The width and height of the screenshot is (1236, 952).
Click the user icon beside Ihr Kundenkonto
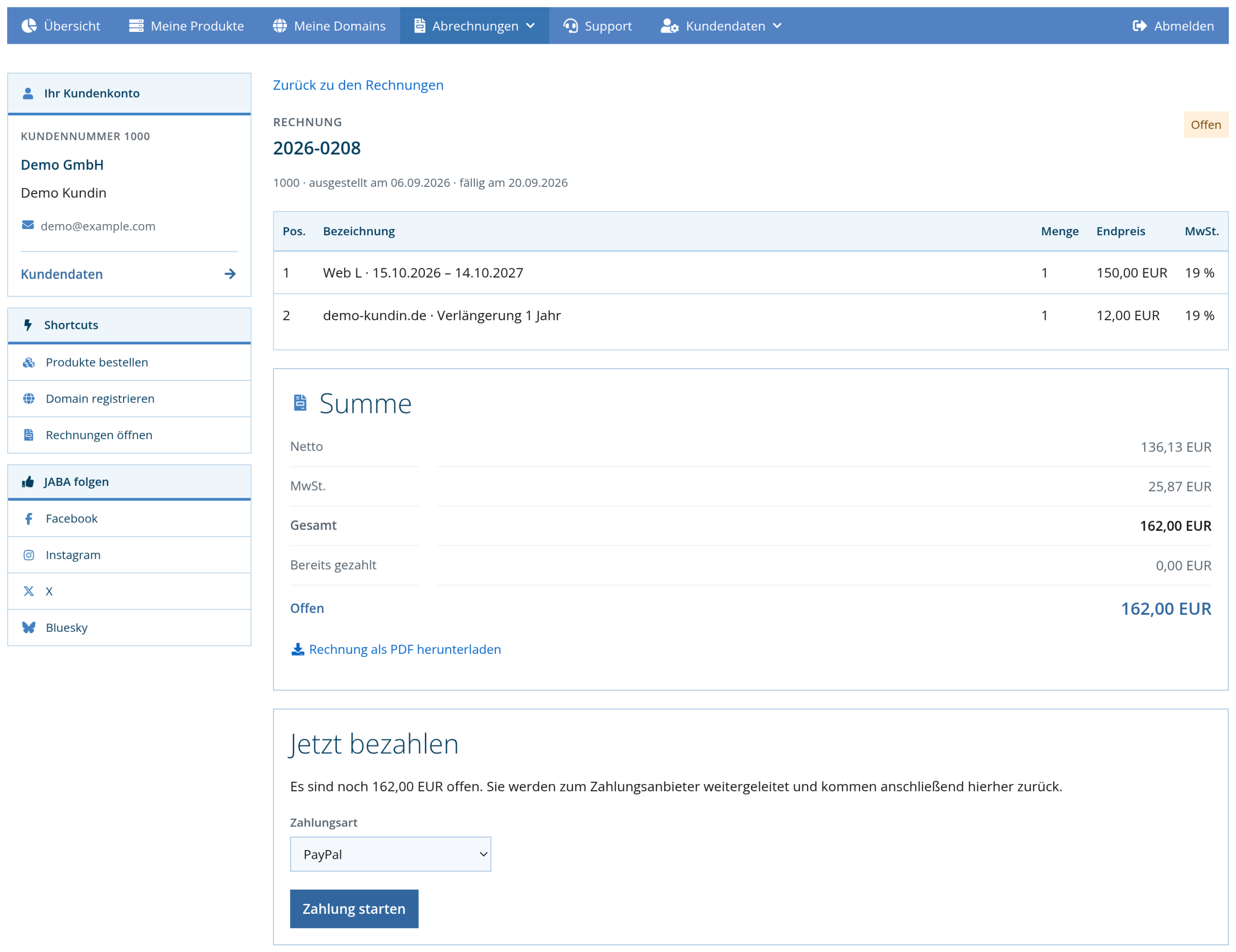[28, 93]
